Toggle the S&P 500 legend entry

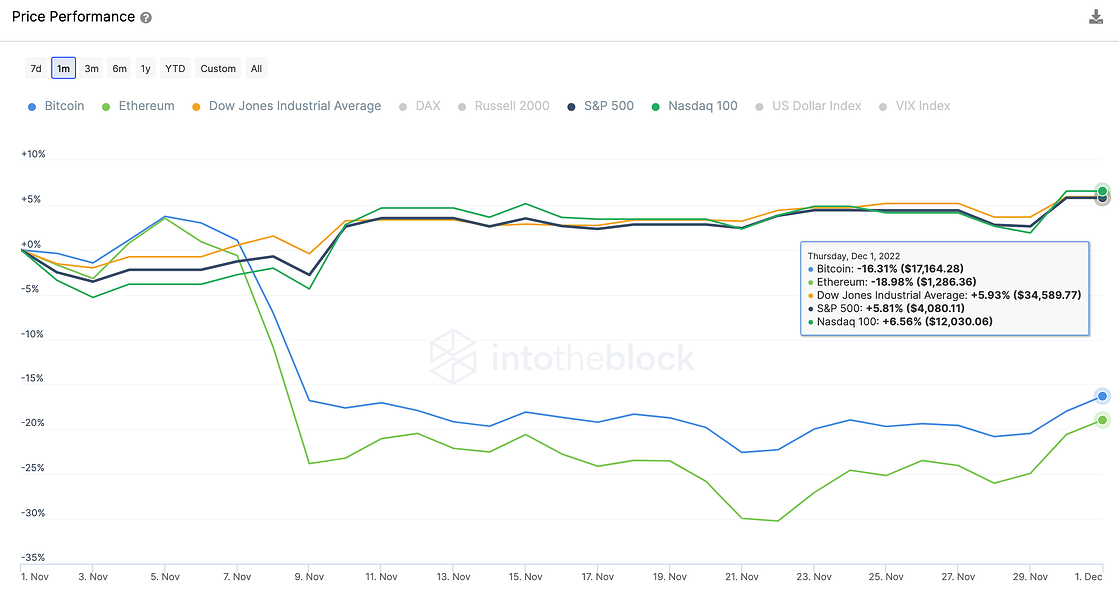[600, 106]
